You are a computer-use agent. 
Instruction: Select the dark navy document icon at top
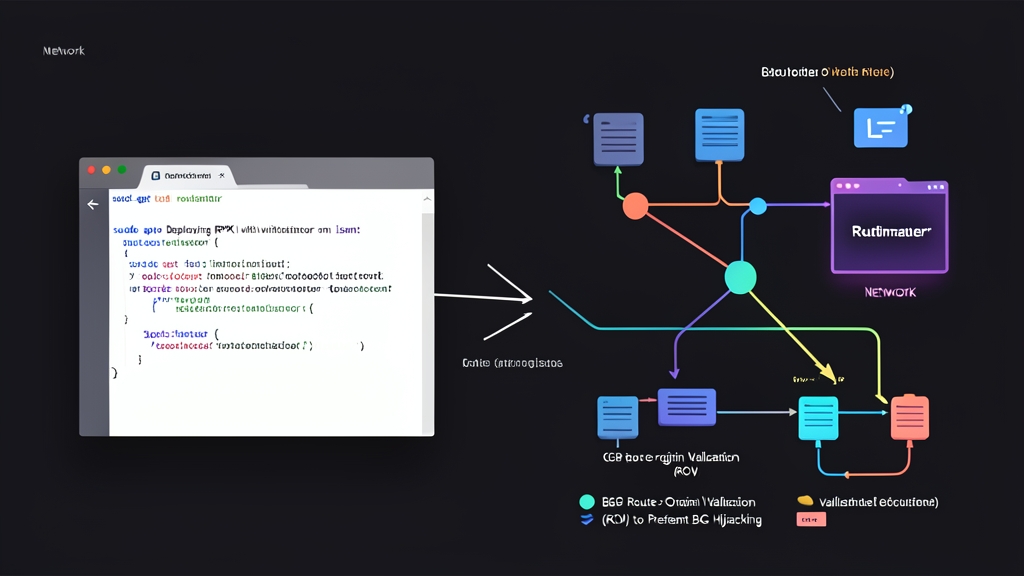[618, 139]
